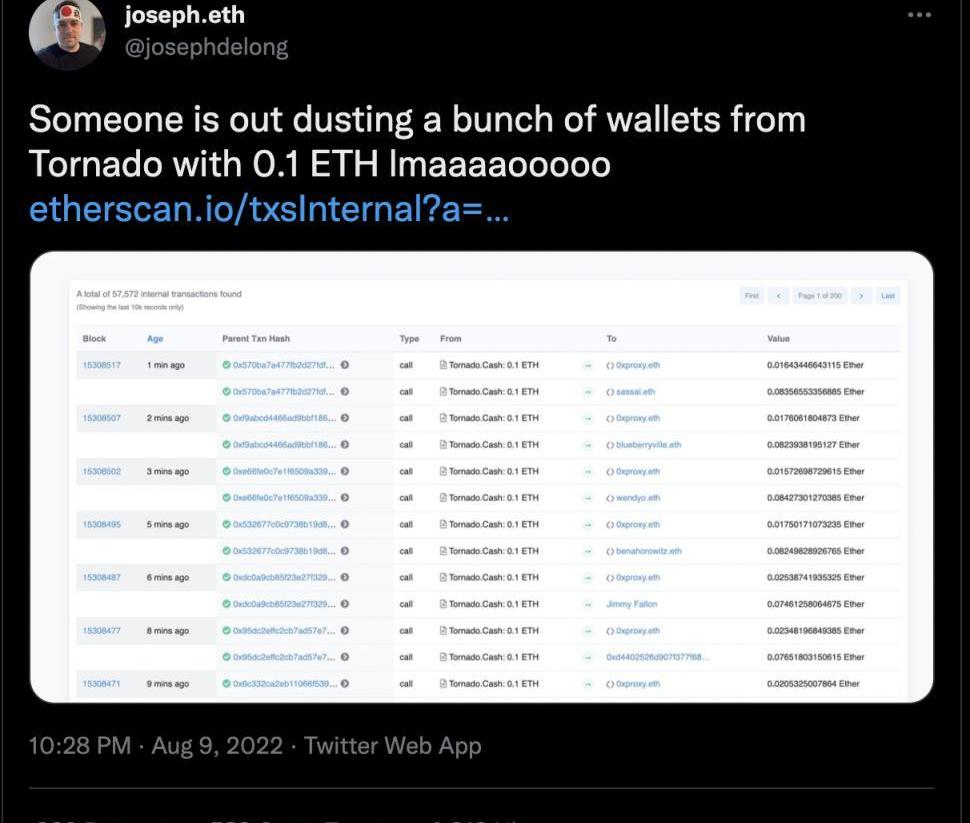Viewport: 970px width, 823px height.
Task: Jump to the First page button
Action: [x=752, y=296]
